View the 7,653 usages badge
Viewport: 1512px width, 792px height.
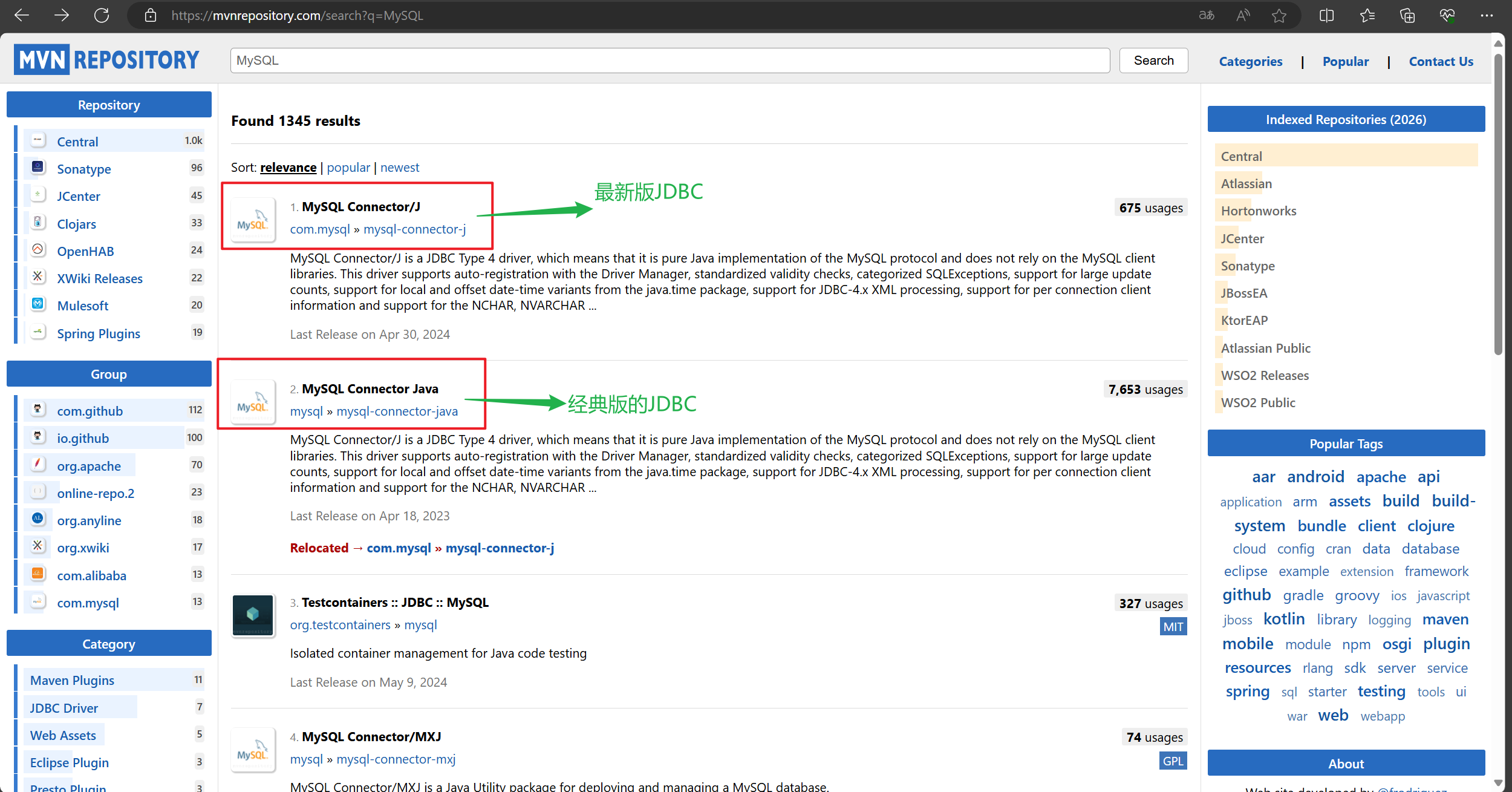pos(1145,389)
